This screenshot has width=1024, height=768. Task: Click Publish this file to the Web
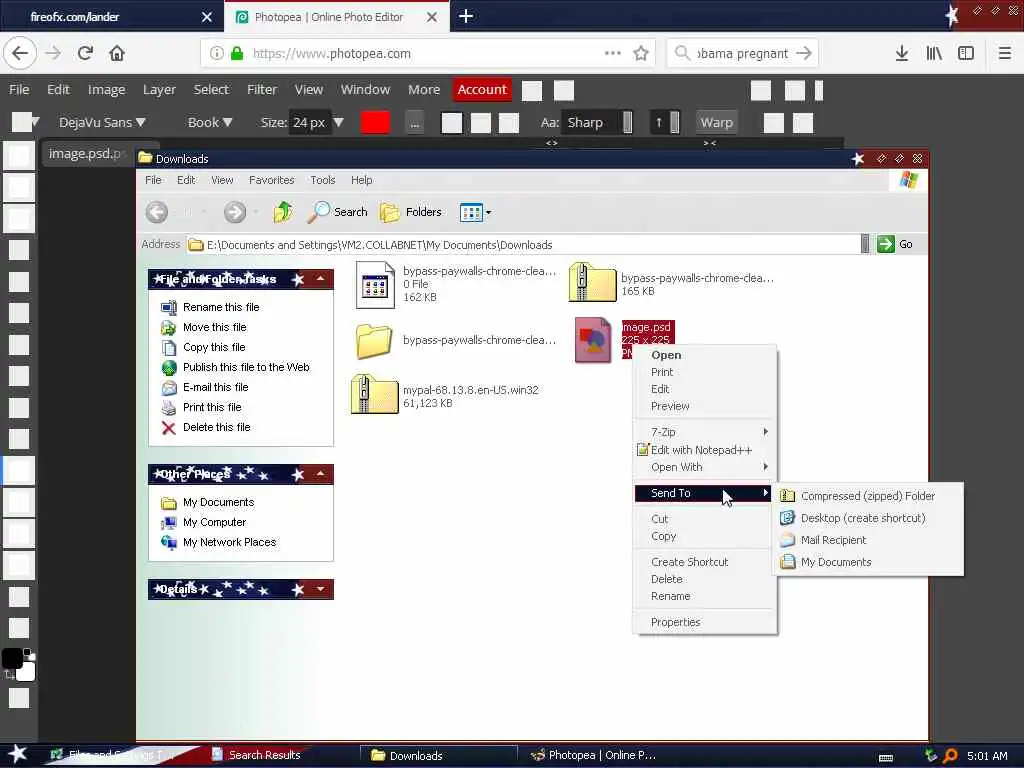pyautogui.click(x=246, y=367)
